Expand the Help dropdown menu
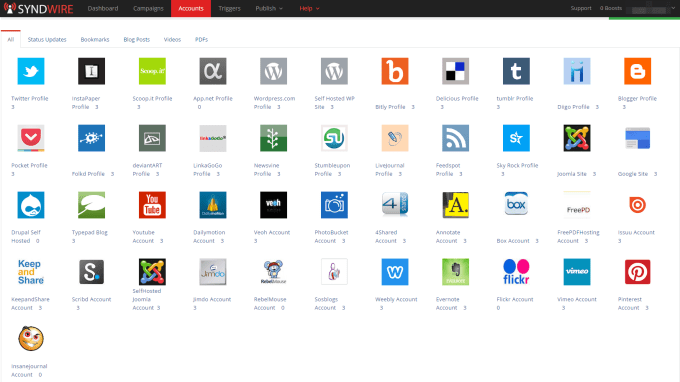Image resolution: width=680 pixels, height=382 pixels. click(x=309, y=8)
